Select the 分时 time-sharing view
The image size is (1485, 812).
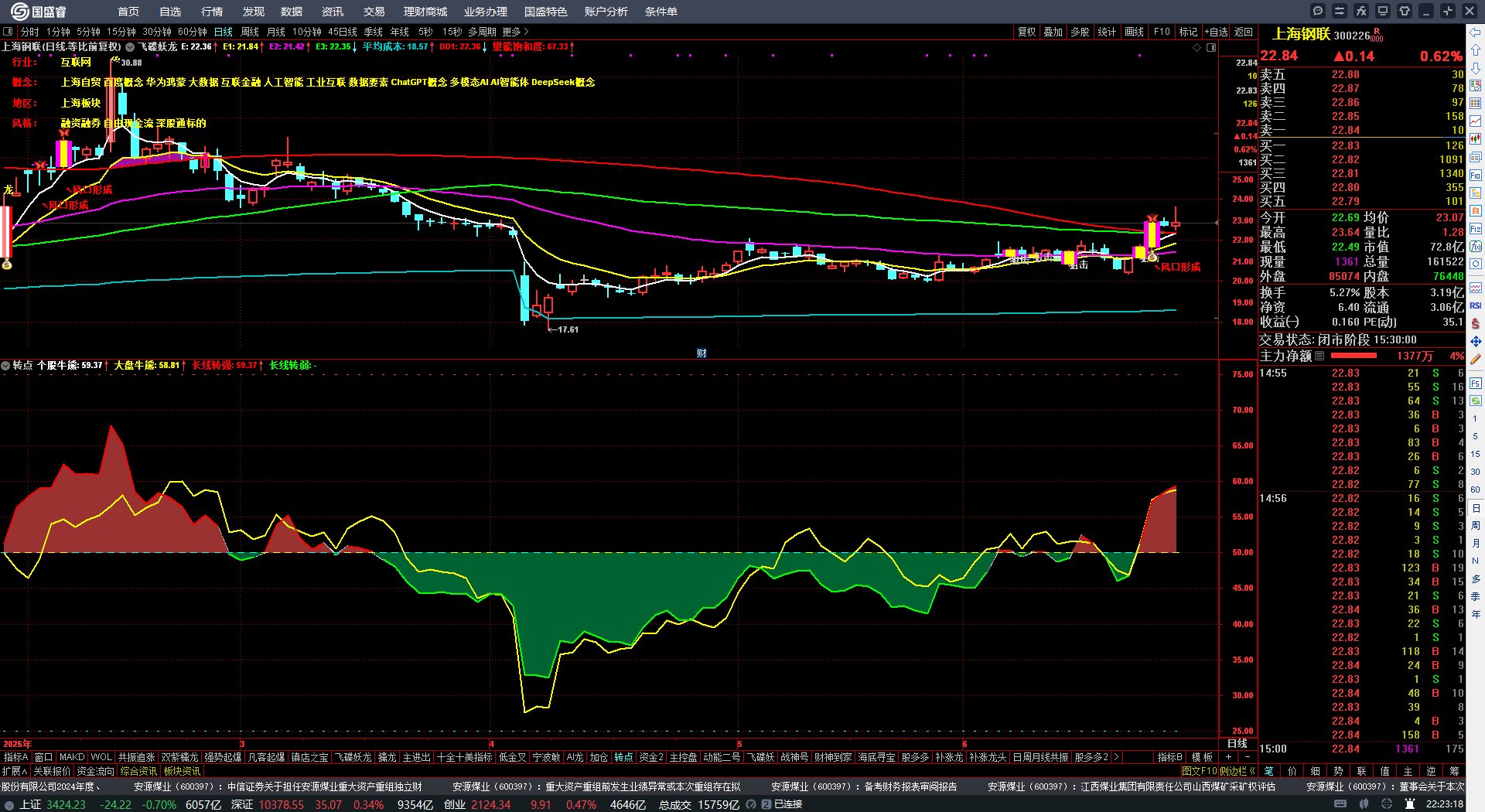[x=29, y=32]
